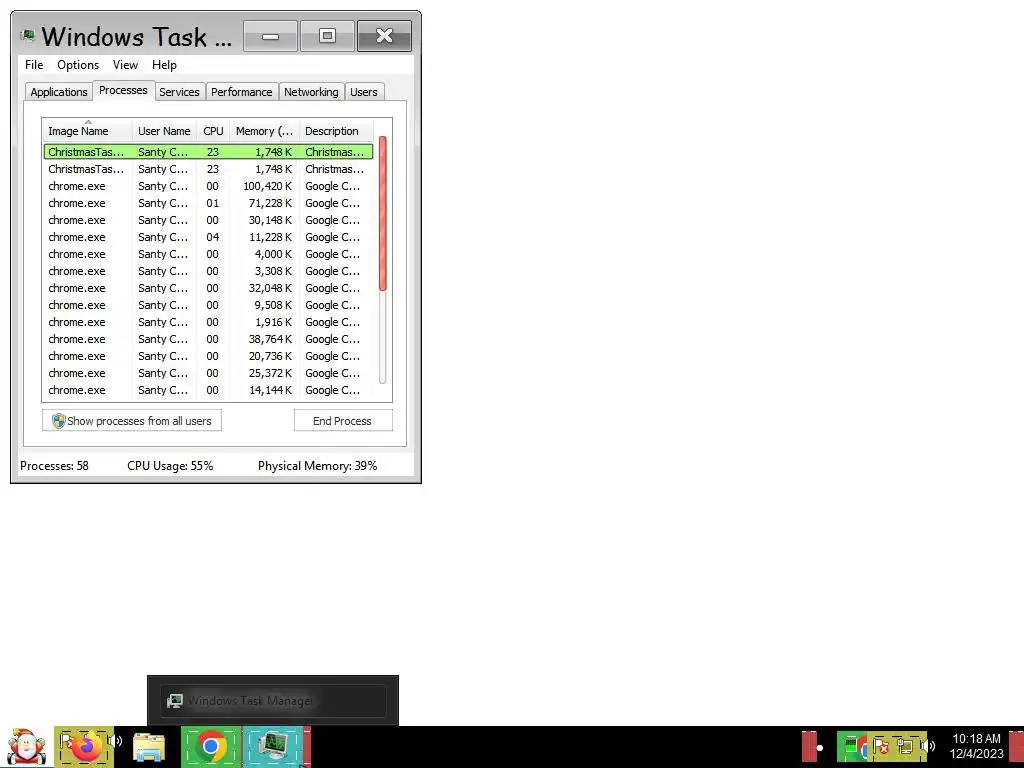The image size is (1024, 768).
Task: Click the 25,372 K memory cell
Action: pyautogui.click(x=271, y=373)
